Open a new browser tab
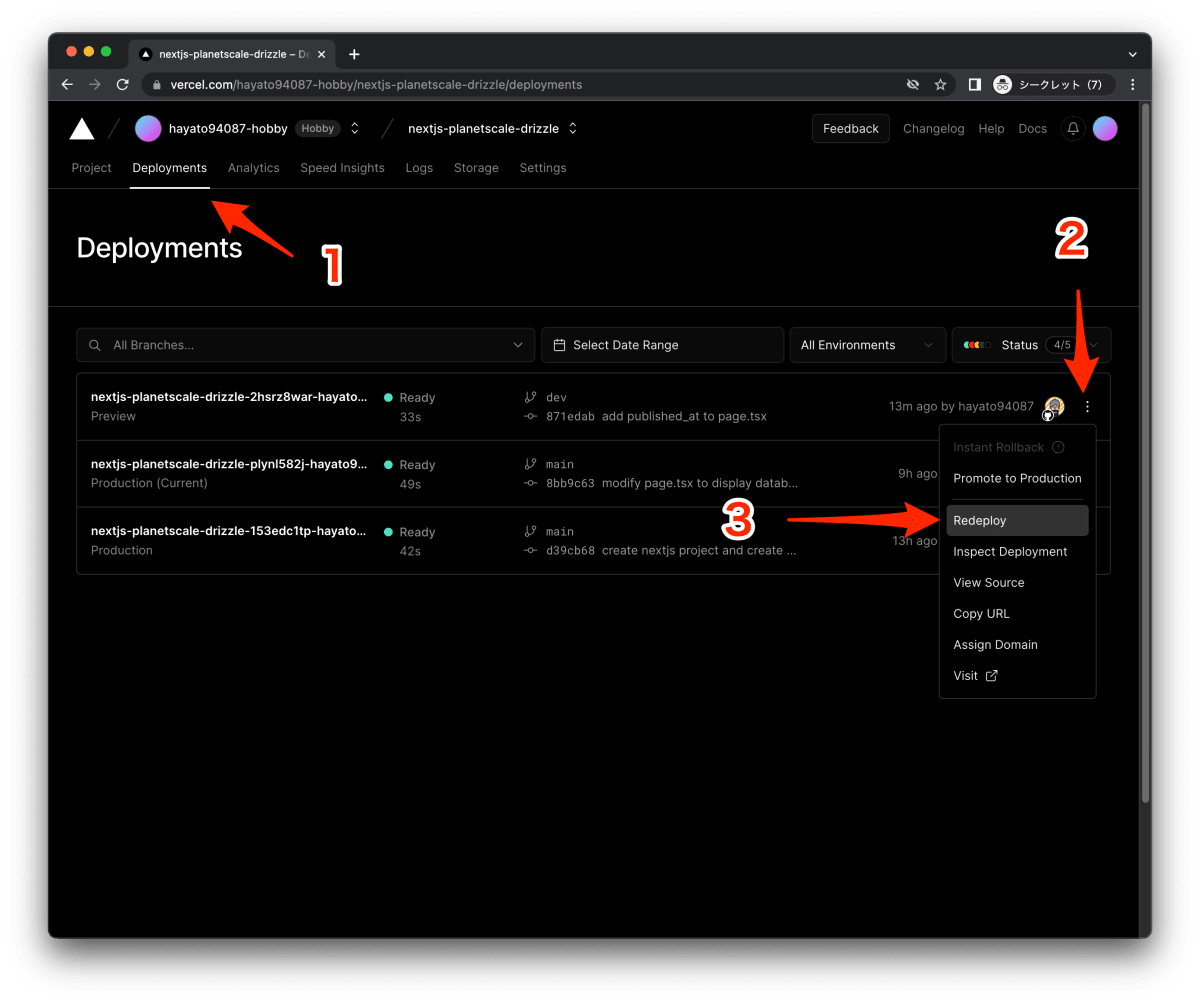Screen dimensions: 1200x1002 (354, 54)
